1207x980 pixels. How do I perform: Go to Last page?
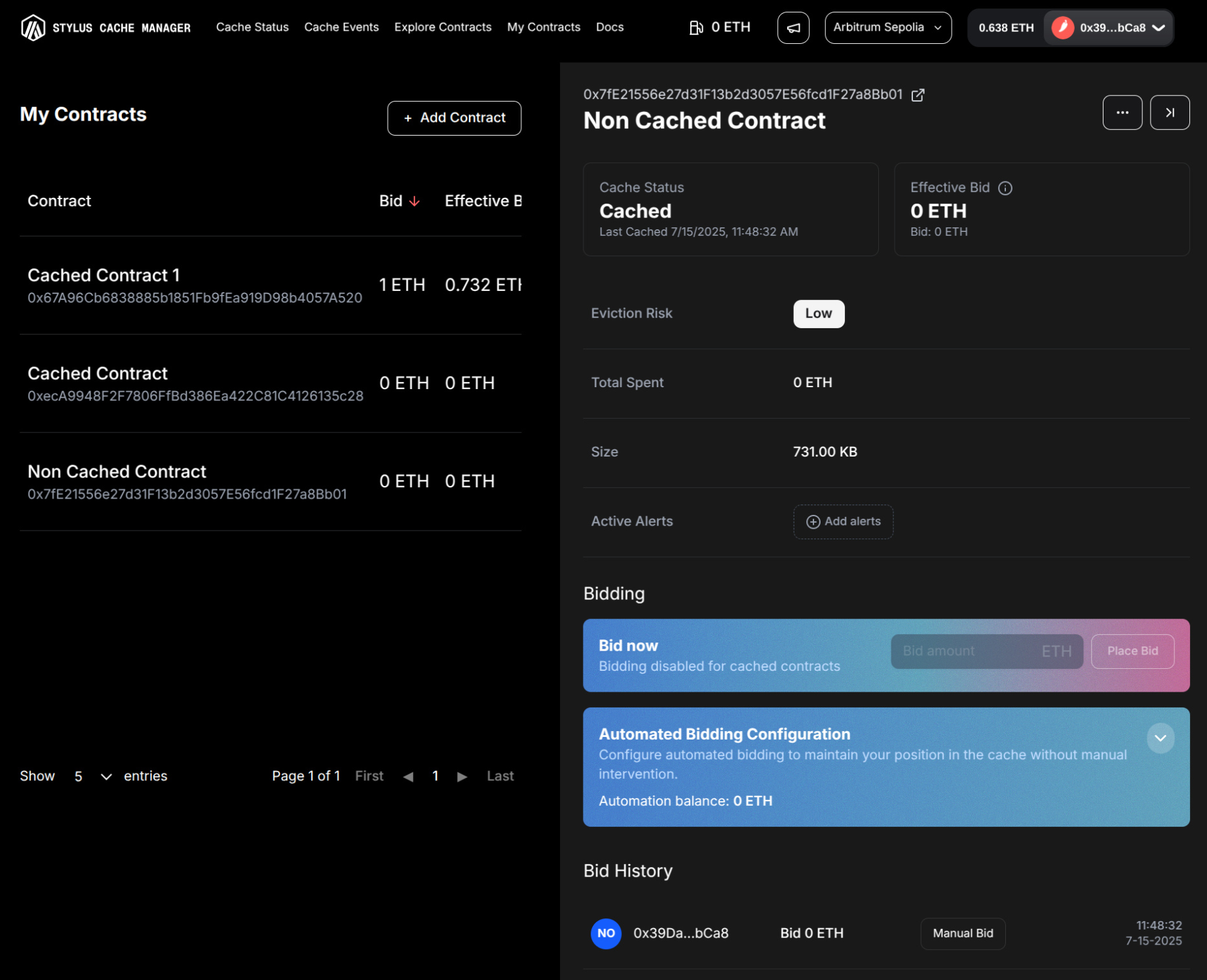(500, 776)
